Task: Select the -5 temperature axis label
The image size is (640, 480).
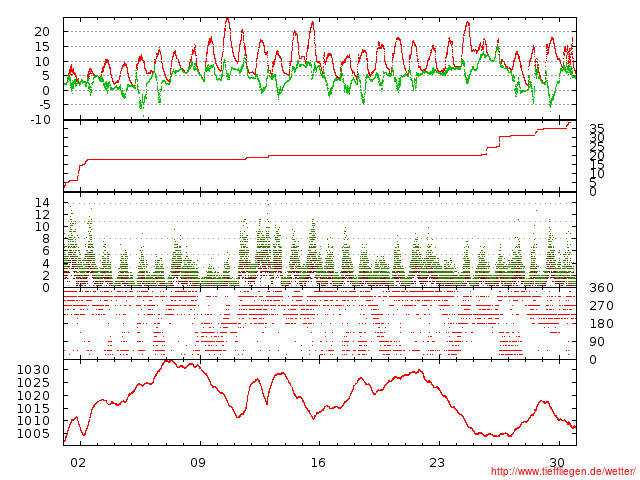Action: 42,105
